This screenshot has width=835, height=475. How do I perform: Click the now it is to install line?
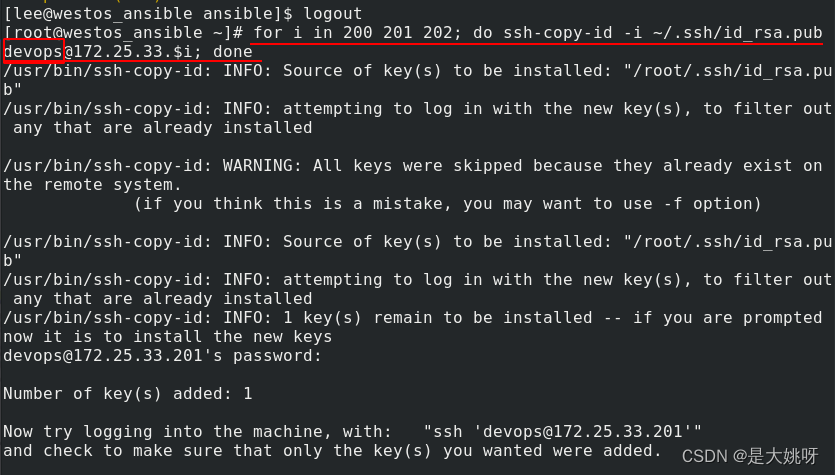[x=168, y=337]
